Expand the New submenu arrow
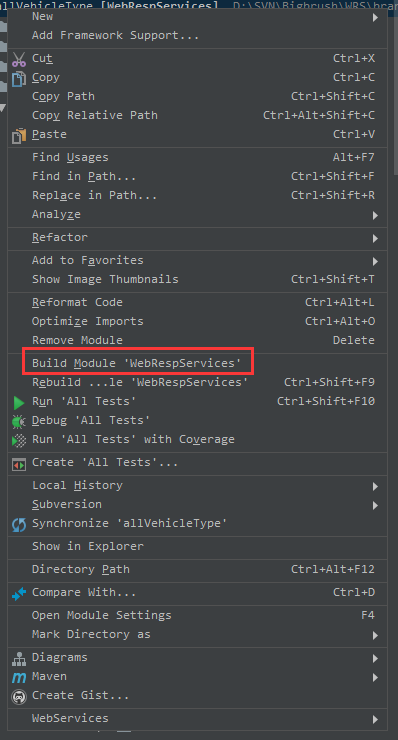 point(375,17)
